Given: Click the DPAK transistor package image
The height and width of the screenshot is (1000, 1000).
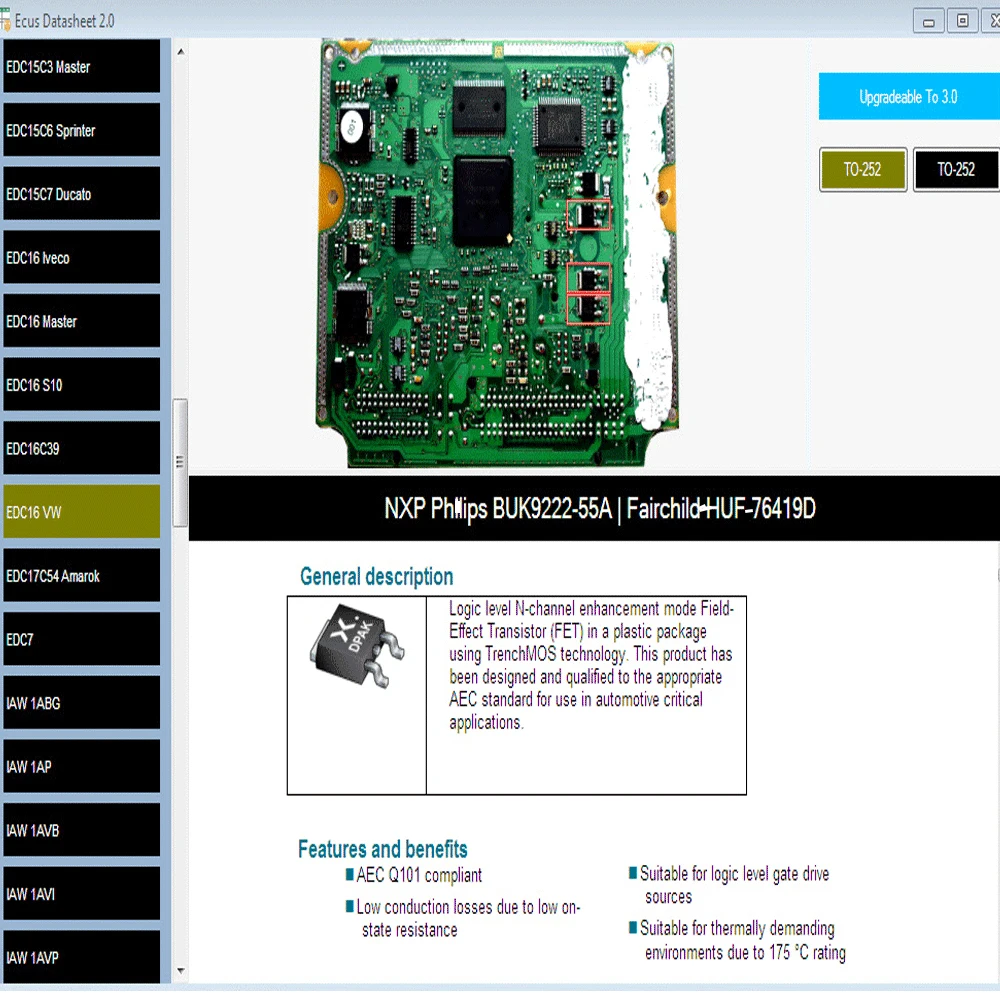Looking at the screenshot, I should 357,645.
